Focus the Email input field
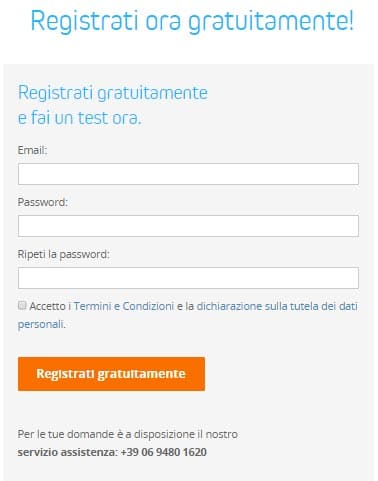Viewport: 378px width, 481px height. pos(188,174)
